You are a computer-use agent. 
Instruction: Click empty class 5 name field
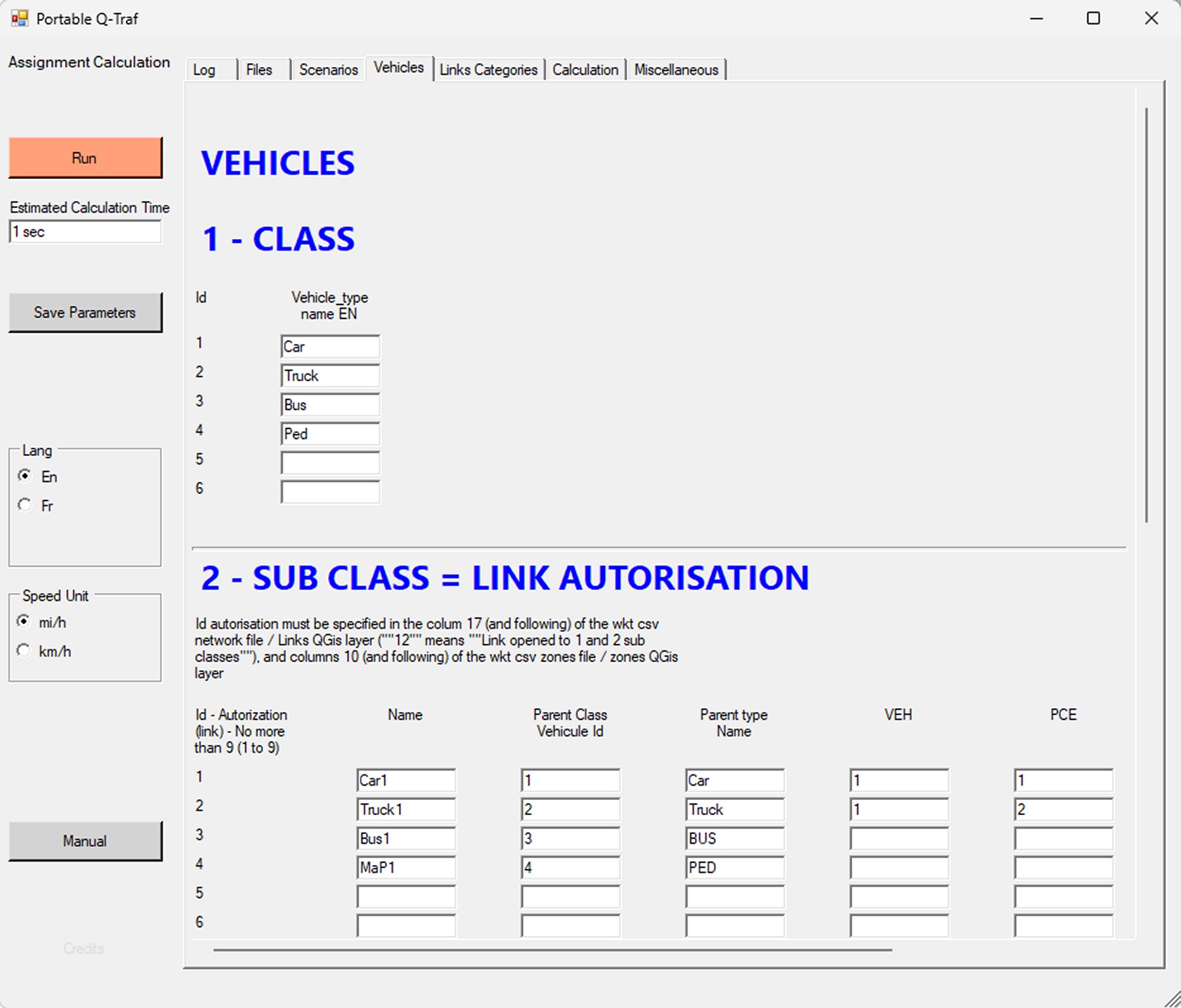click(330, 463)
